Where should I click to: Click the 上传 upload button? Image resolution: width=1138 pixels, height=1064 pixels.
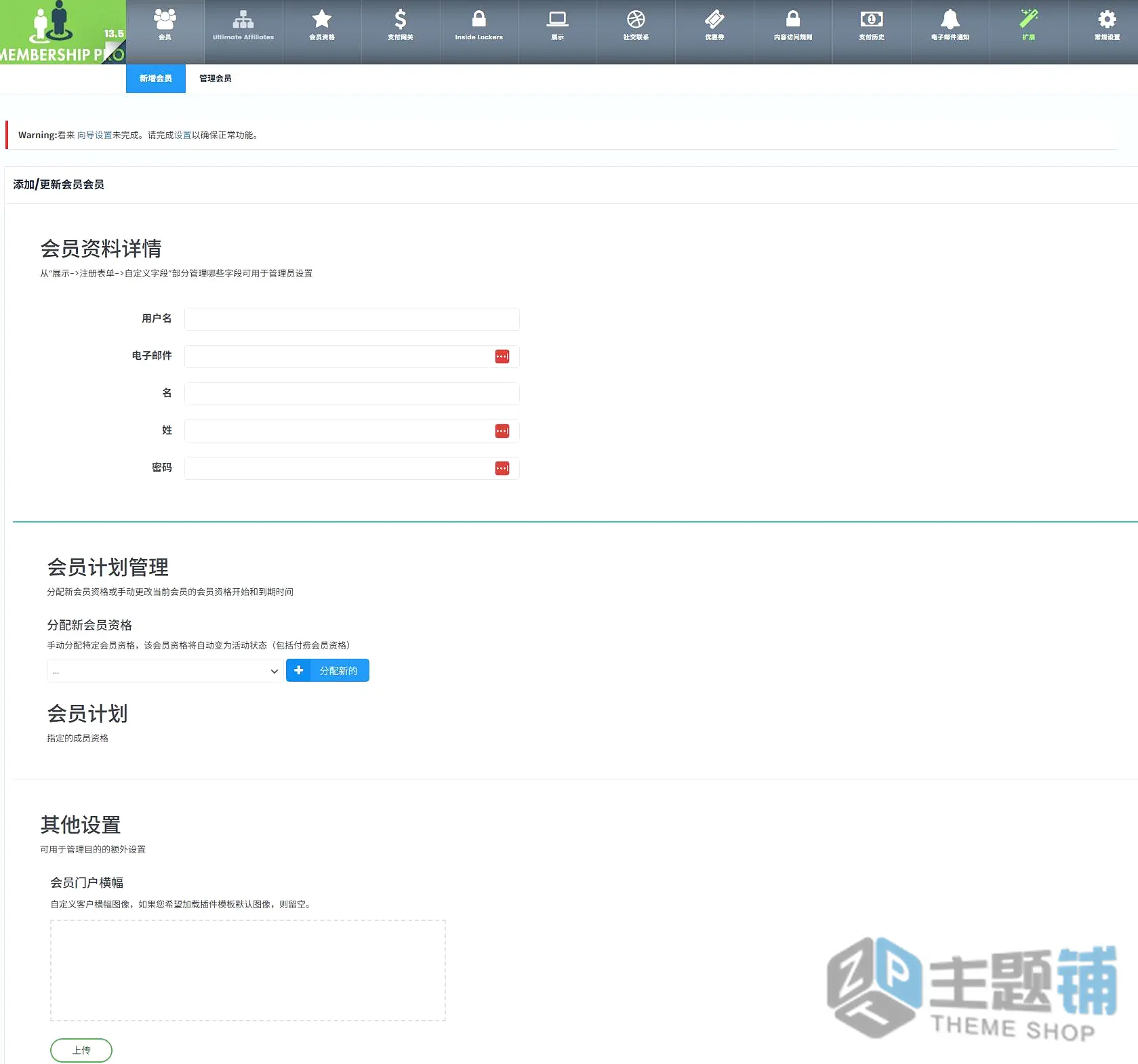(x=81, y=1050)
